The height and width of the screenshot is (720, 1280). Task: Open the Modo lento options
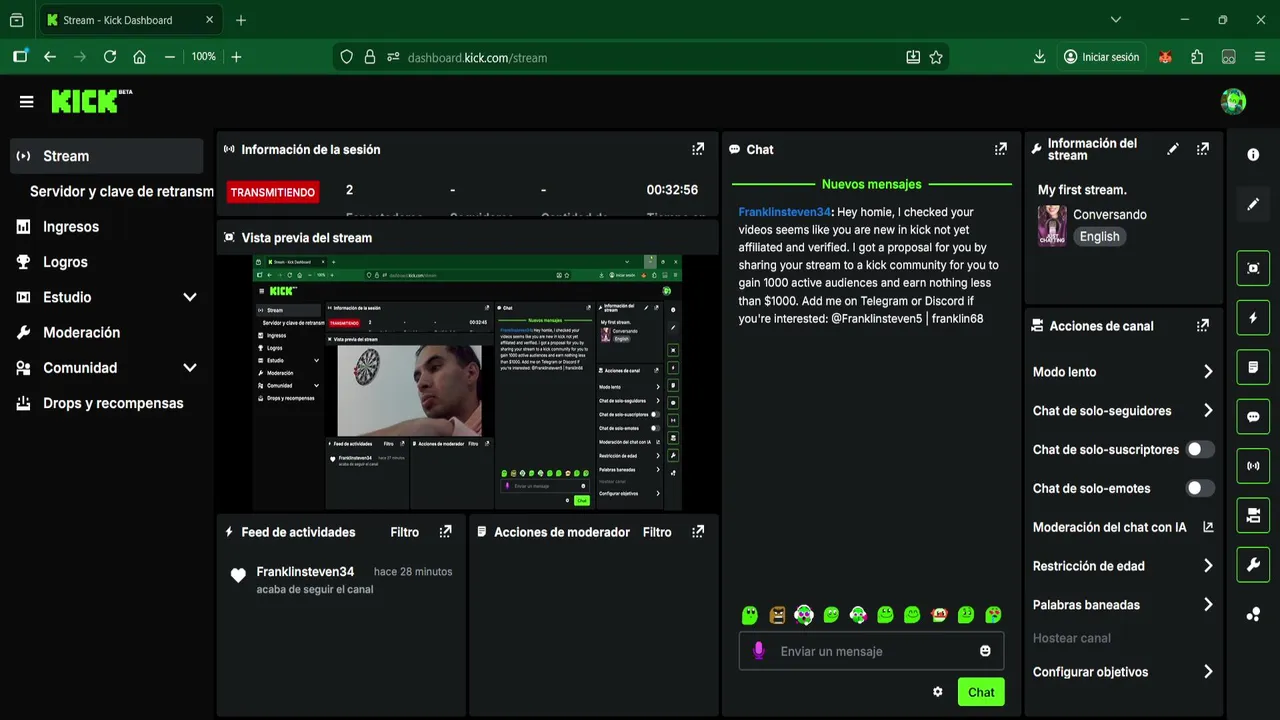tap(1123, 372)
